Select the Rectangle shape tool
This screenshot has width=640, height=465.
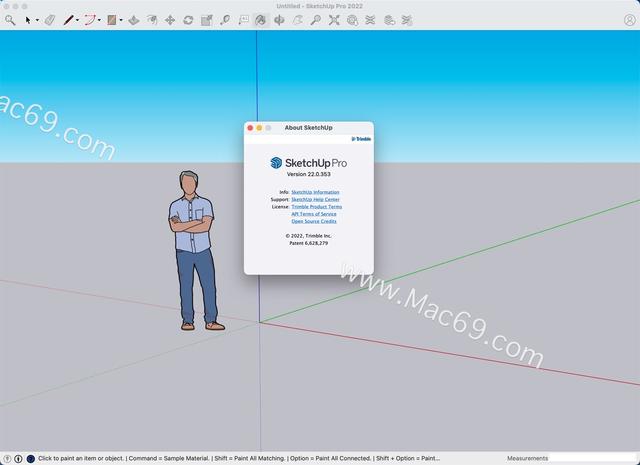click(111, 20)
